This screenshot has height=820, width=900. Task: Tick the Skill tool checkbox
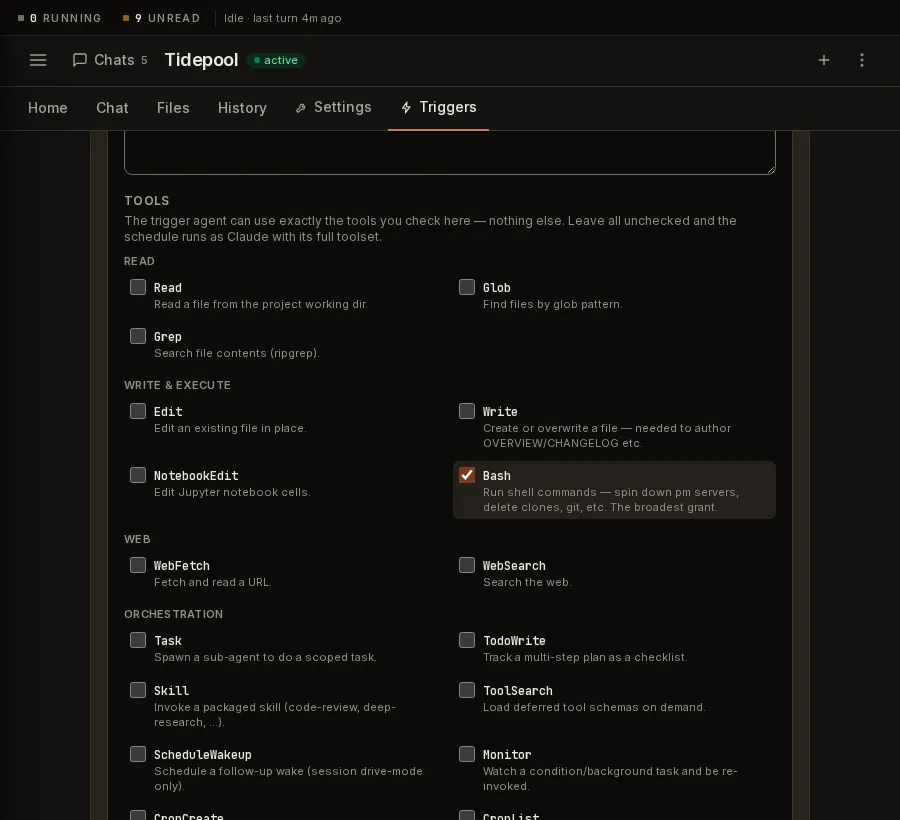[138, 690]
